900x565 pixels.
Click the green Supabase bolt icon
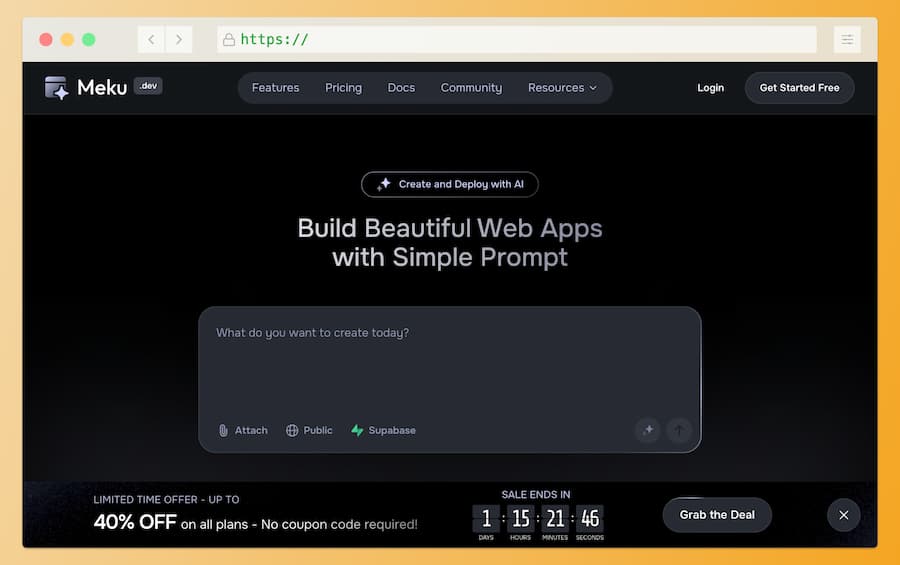coord(357,430)
